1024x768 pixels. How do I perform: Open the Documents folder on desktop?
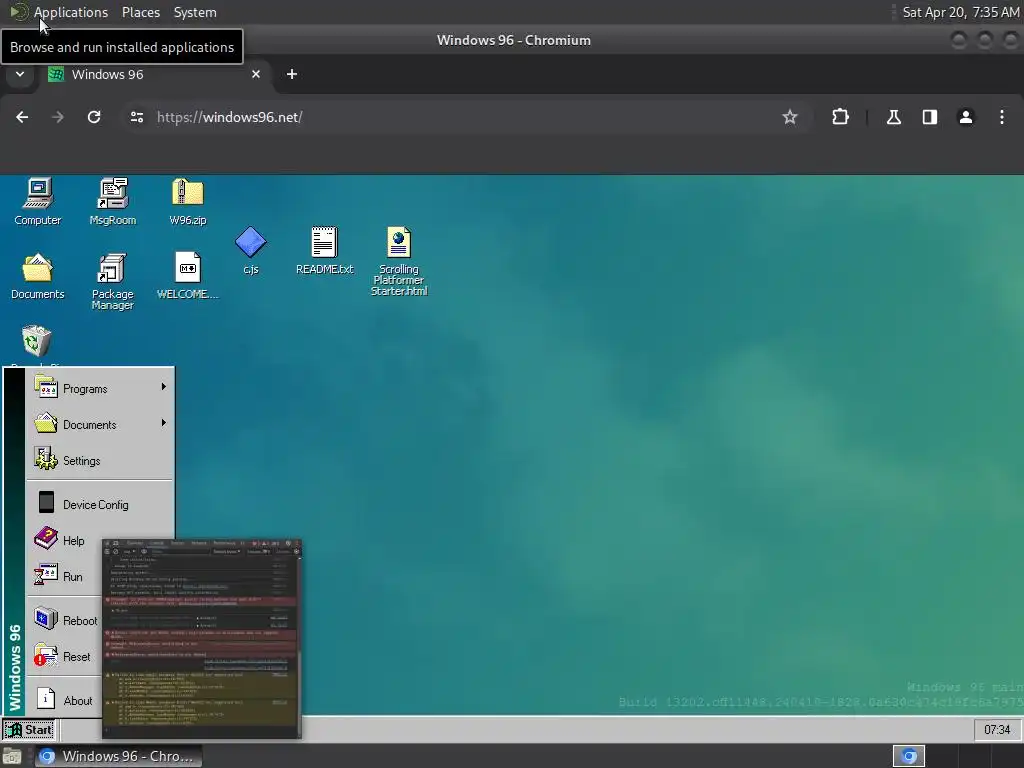tap(37, 276)
